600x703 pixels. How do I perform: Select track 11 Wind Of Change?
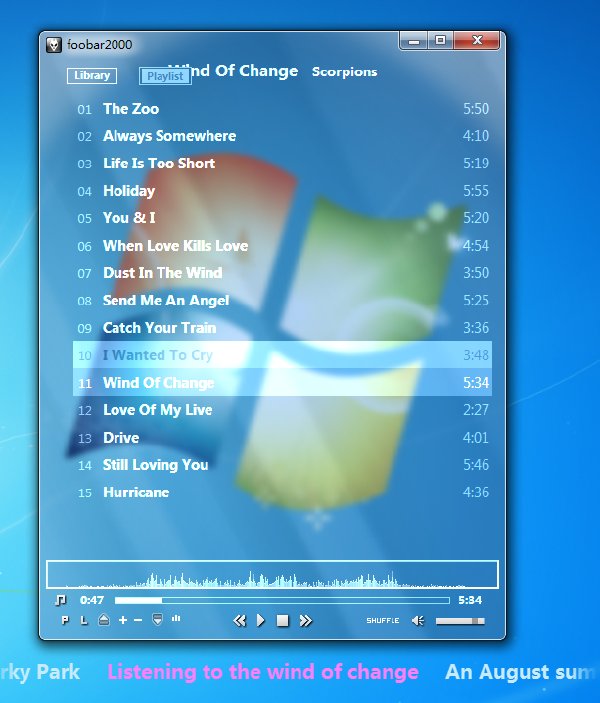[283, 382]
